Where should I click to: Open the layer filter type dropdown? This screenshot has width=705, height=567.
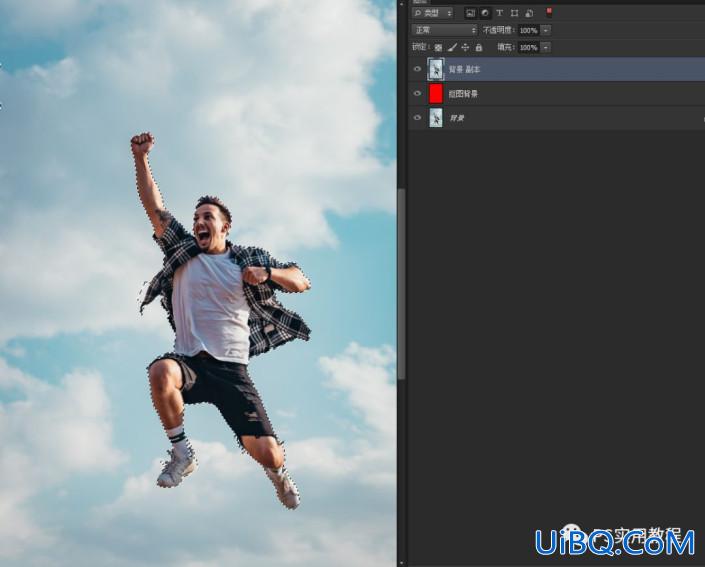[x=433, y=13]
